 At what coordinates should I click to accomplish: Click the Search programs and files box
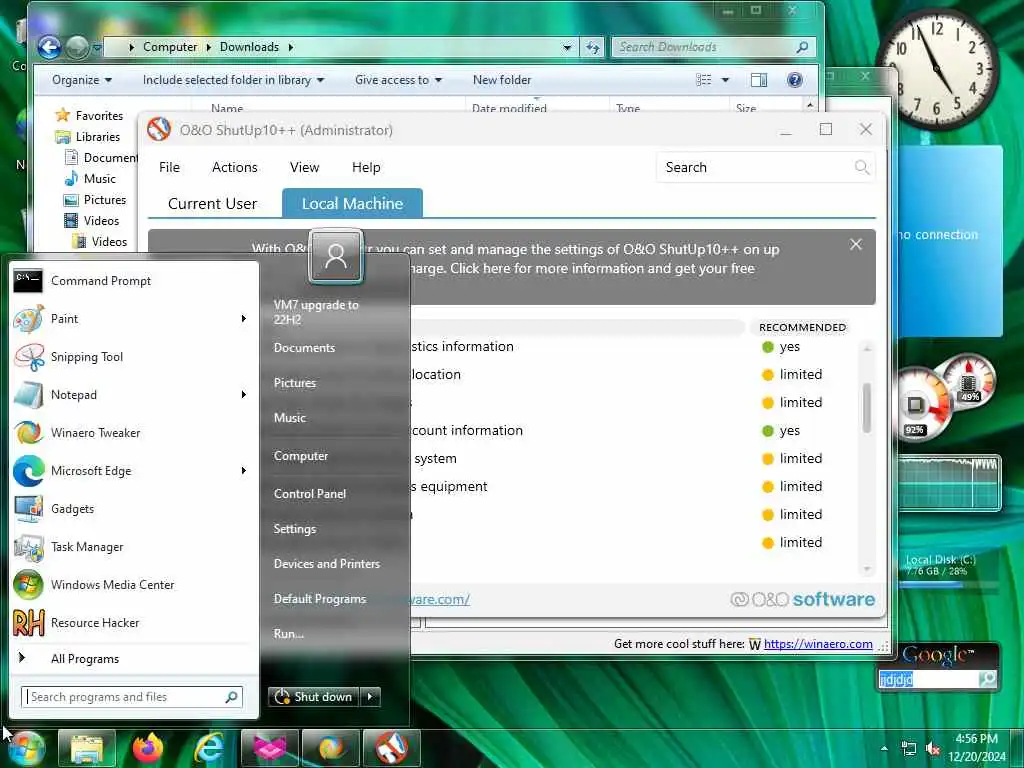pos(132,697)
